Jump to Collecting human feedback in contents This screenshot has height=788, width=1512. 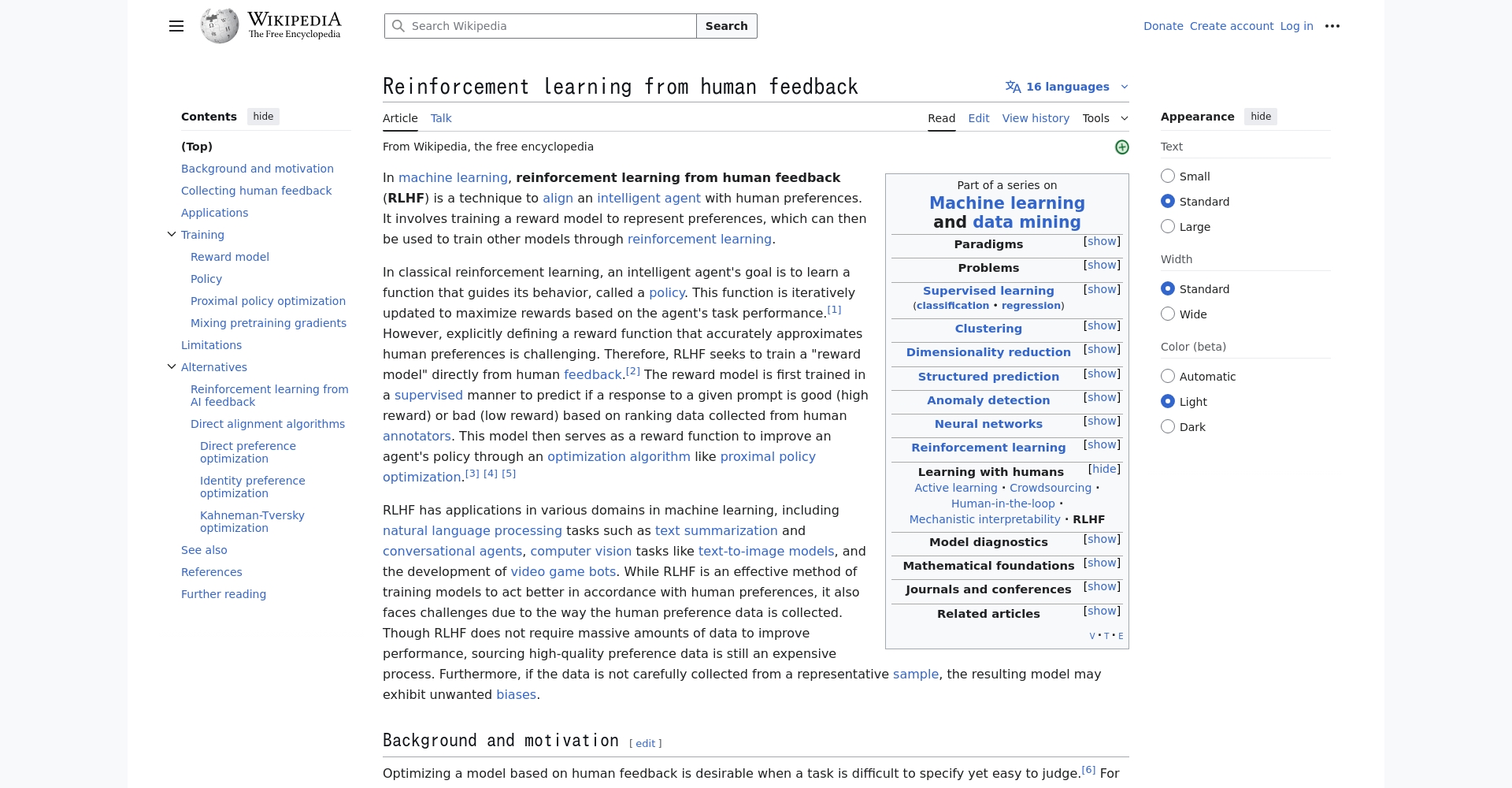pos(256,191)
